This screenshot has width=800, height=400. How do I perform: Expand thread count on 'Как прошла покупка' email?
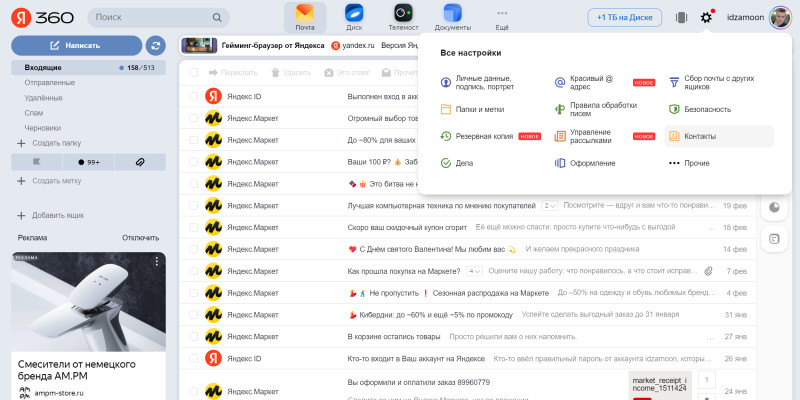(x=473, y=271)
